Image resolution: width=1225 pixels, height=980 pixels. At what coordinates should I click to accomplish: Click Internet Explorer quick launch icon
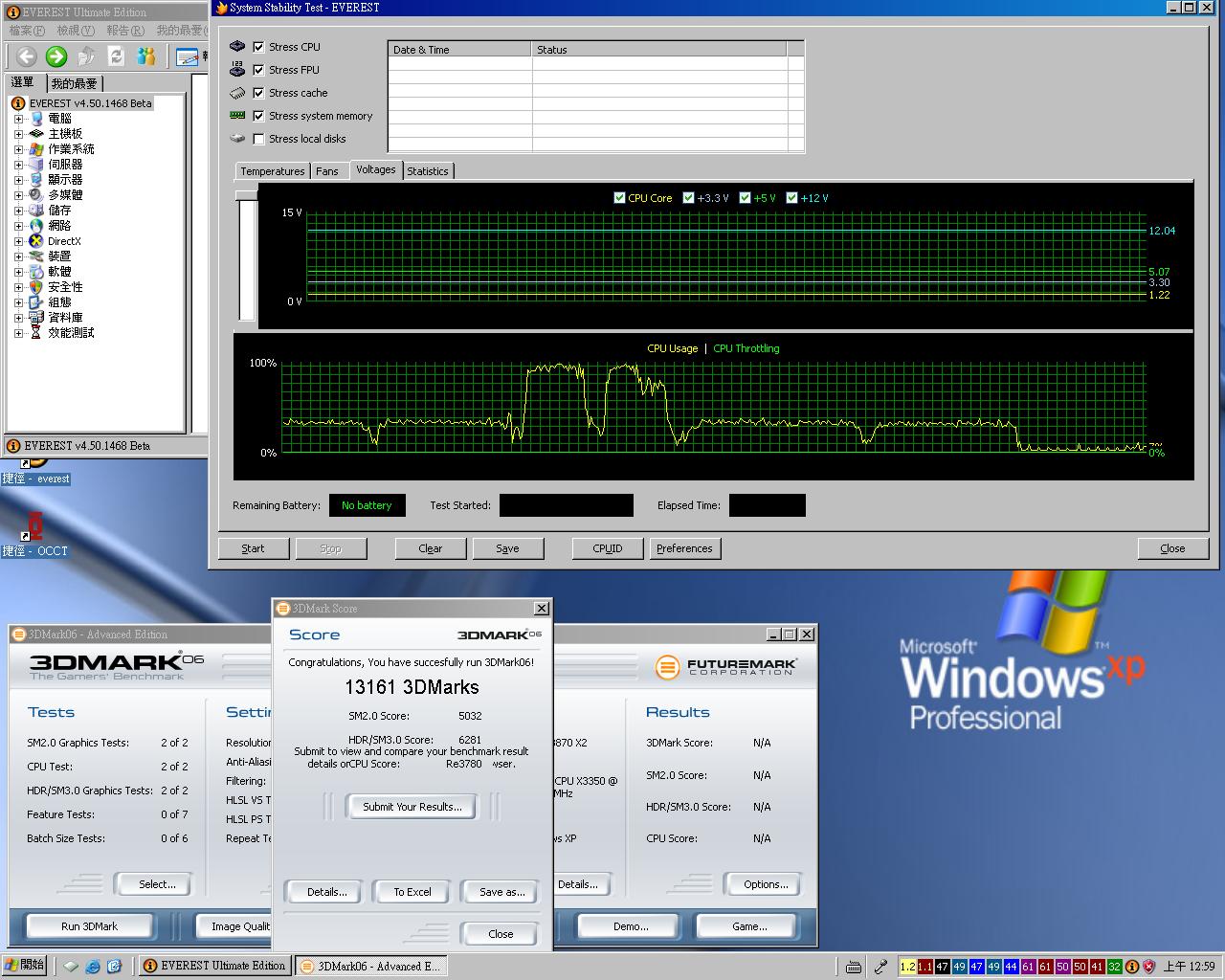pyautogui.click(x=93, y=966)
